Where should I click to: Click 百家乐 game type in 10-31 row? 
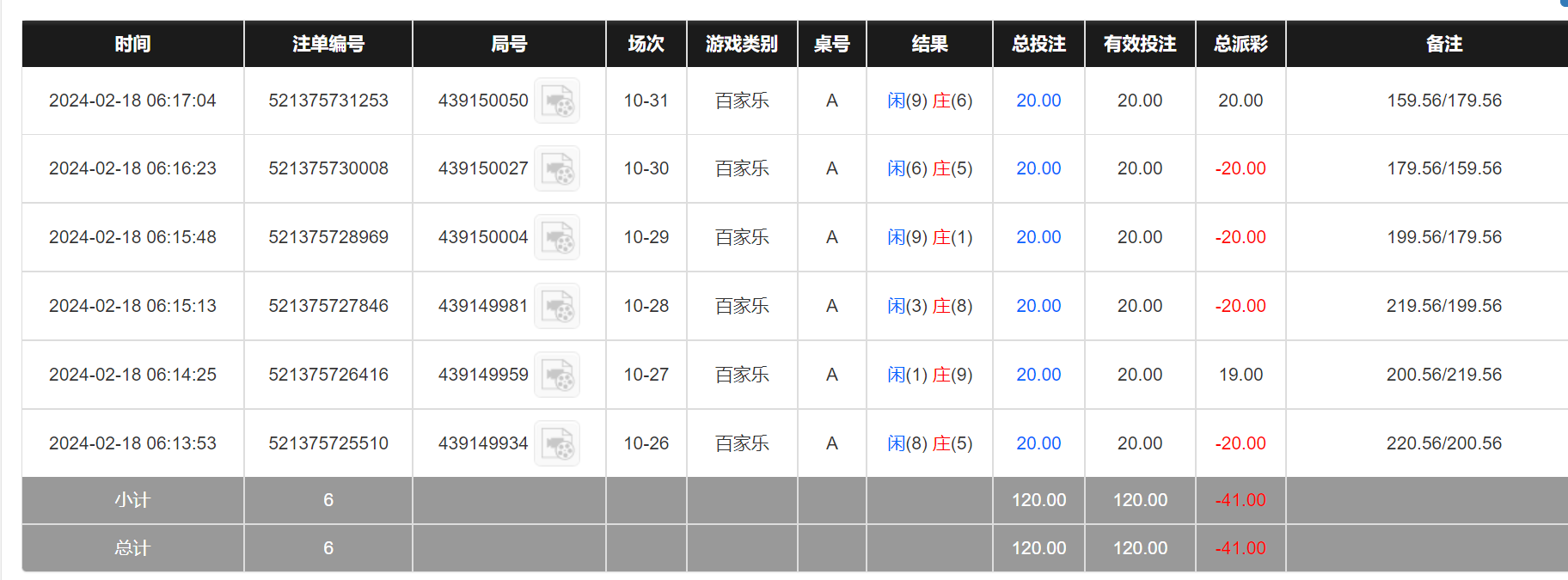742,101
